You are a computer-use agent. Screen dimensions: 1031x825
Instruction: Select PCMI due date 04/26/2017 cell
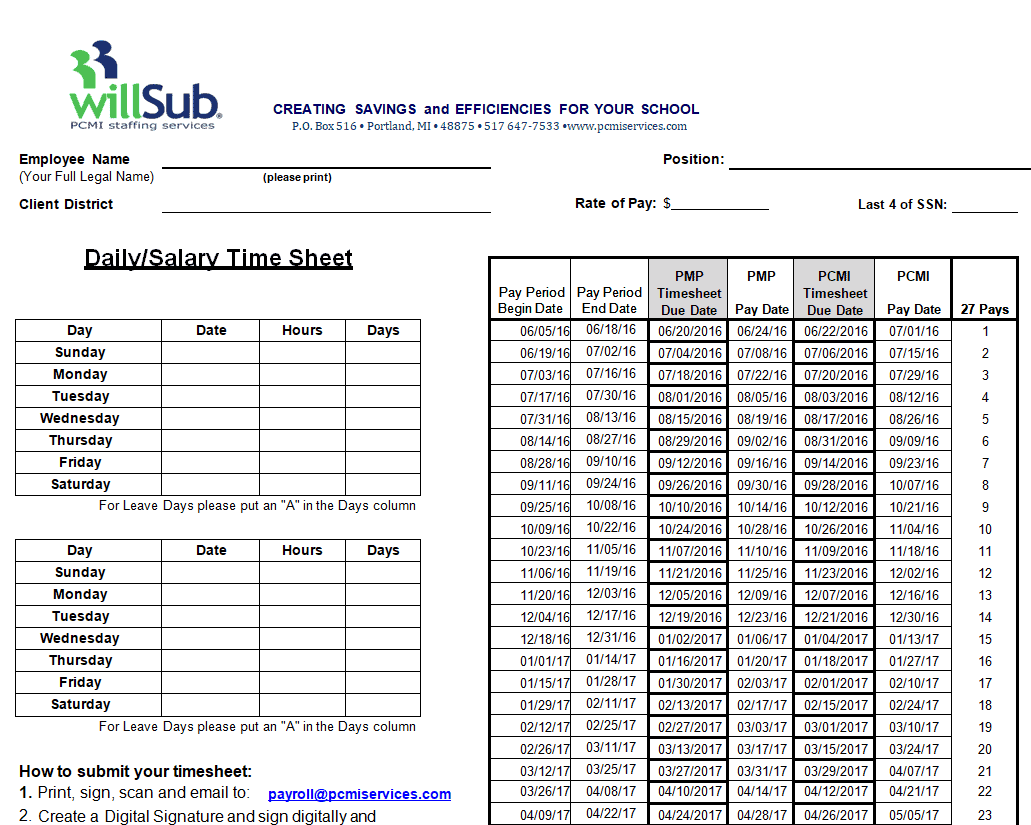coord(835,815)
